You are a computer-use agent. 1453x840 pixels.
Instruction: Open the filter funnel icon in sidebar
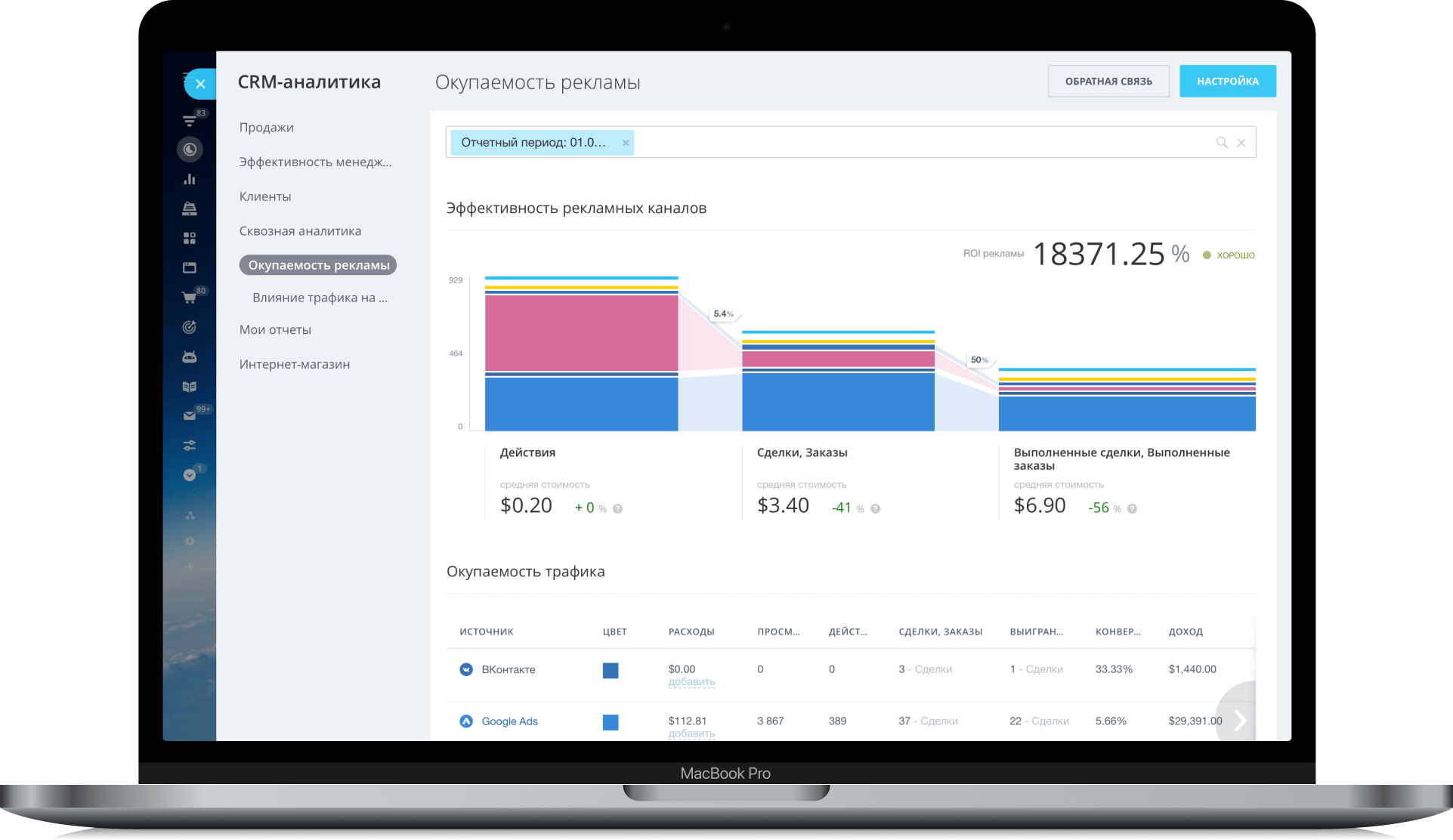[189, 120]
